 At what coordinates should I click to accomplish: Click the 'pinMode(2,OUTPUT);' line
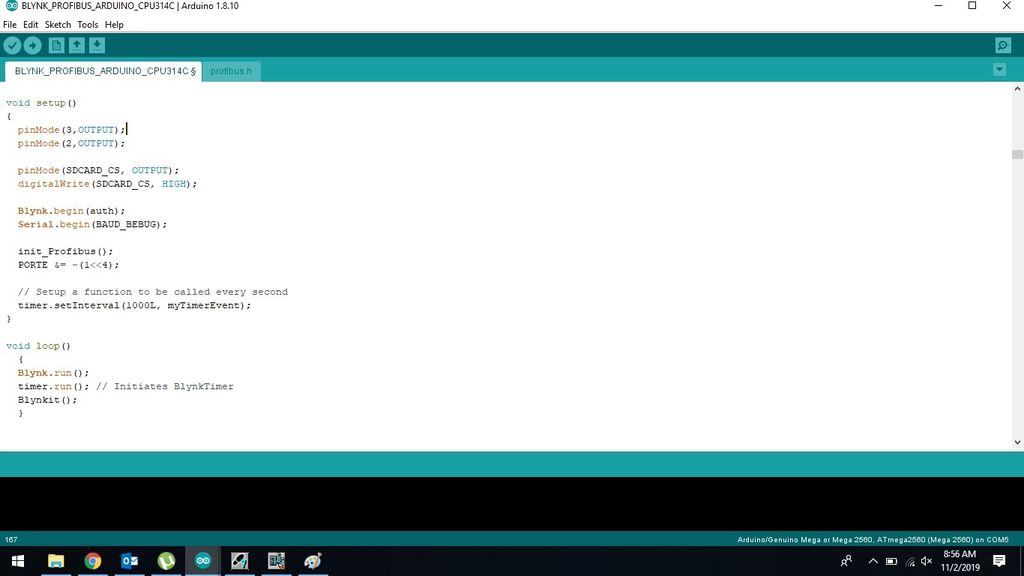tap(71, 143)
